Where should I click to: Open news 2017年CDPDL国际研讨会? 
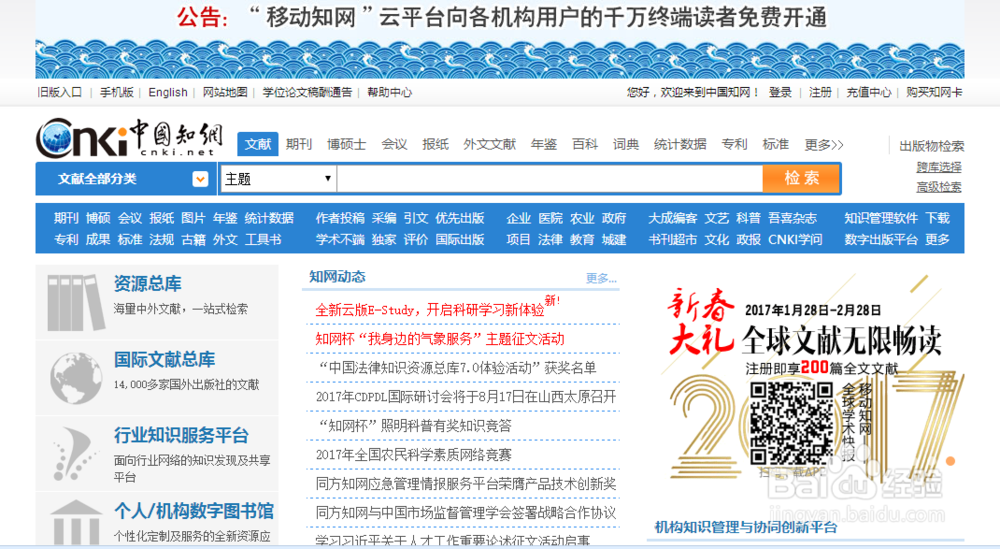(466, 397)
